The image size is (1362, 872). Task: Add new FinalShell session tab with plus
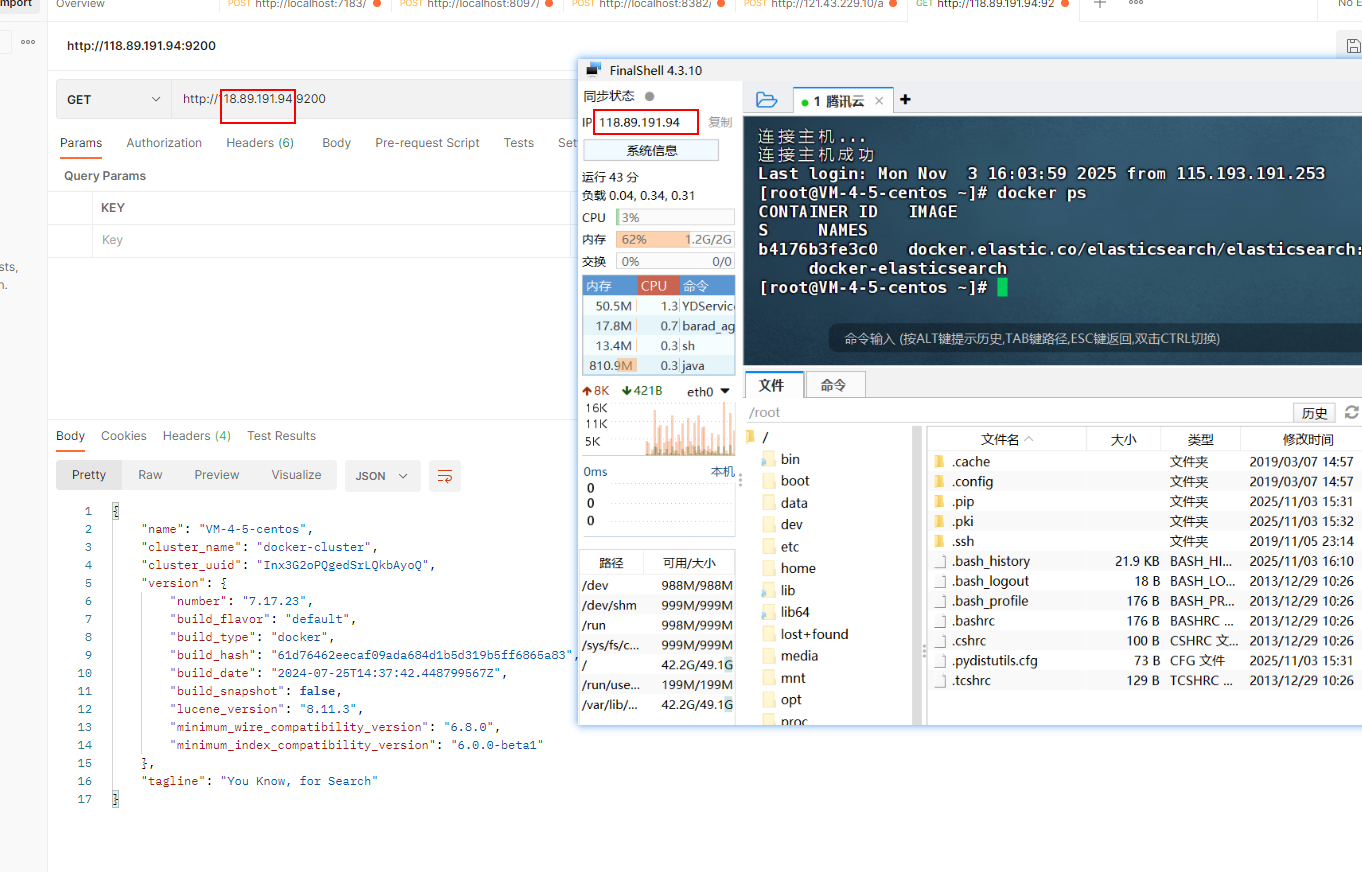pos(905,100)
